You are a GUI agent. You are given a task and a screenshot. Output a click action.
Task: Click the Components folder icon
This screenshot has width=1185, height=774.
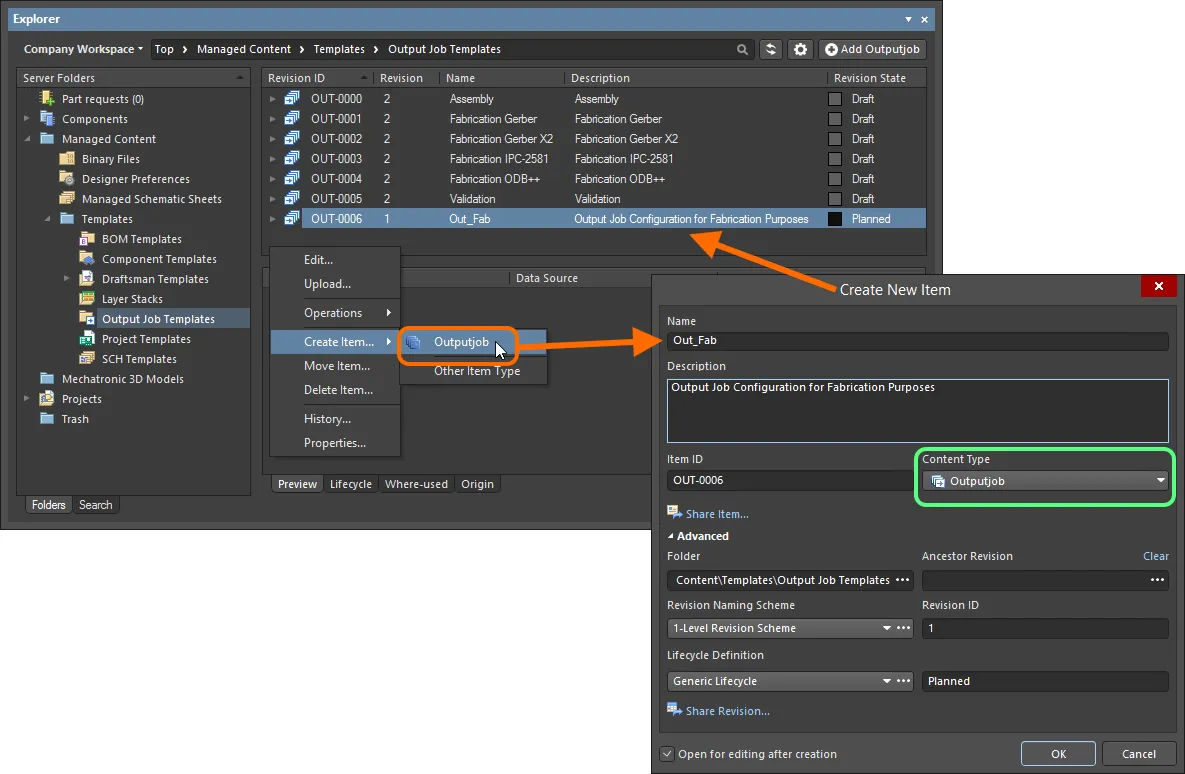click(x=47, y=119)
